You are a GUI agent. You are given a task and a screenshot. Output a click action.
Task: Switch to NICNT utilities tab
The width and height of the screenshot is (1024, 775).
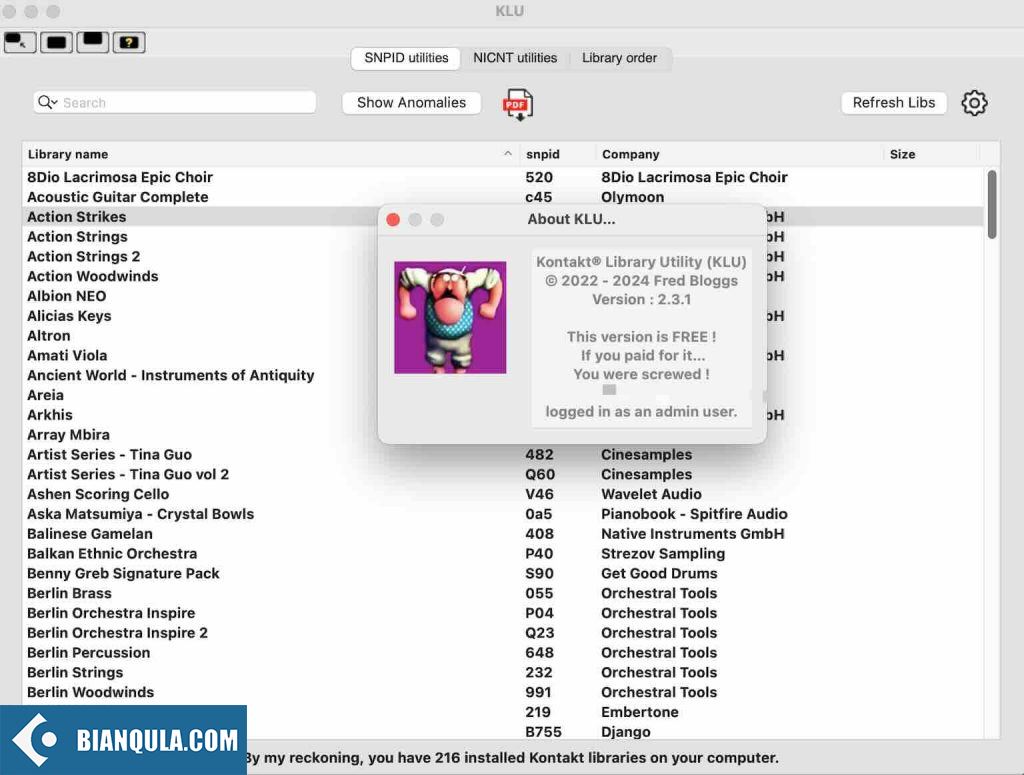coord(515,58)
